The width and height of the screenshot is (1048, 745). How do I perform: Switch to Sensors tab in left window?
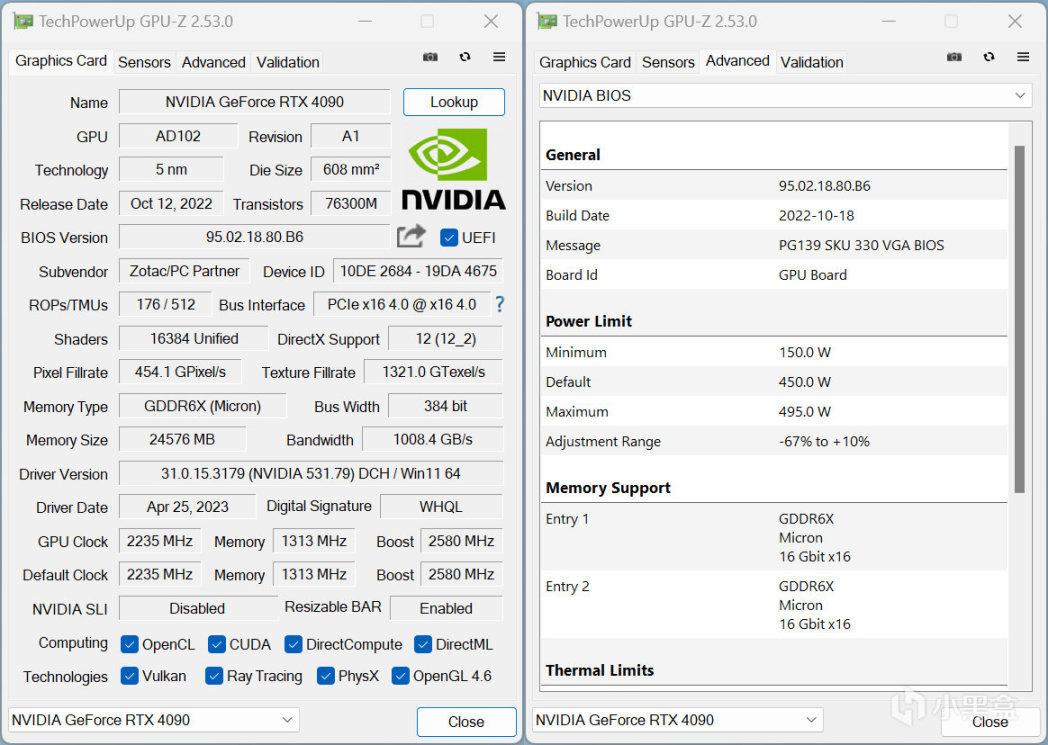(144, 62)
